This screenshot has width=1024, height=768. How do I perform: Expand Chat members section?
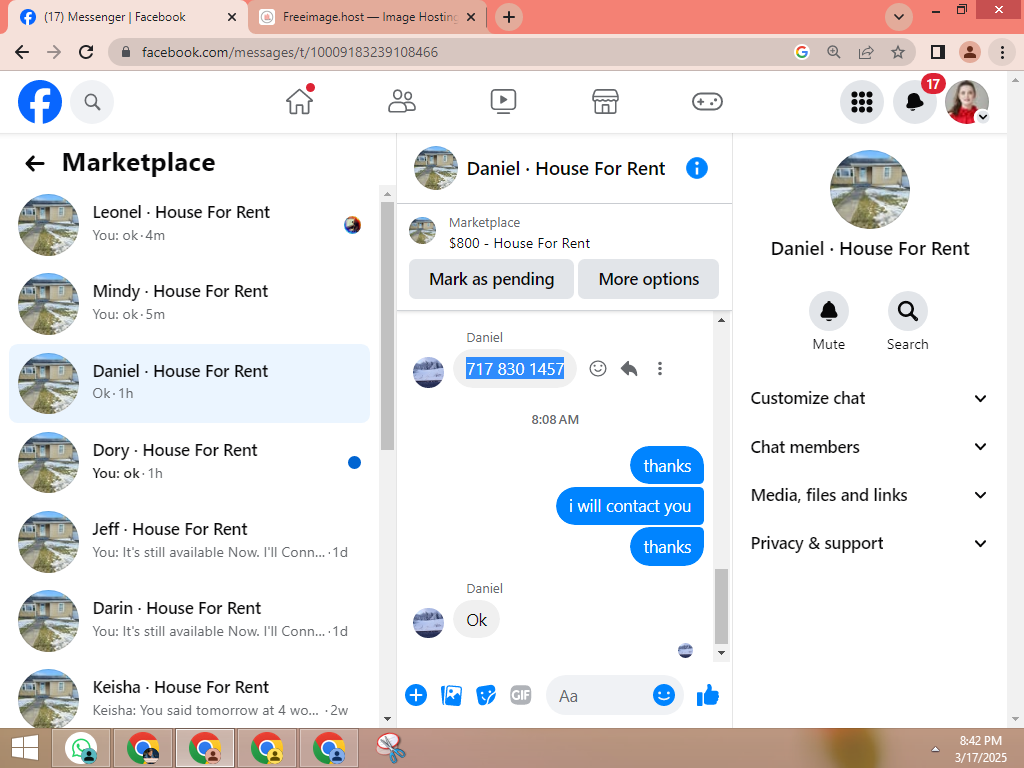point(869,447)
